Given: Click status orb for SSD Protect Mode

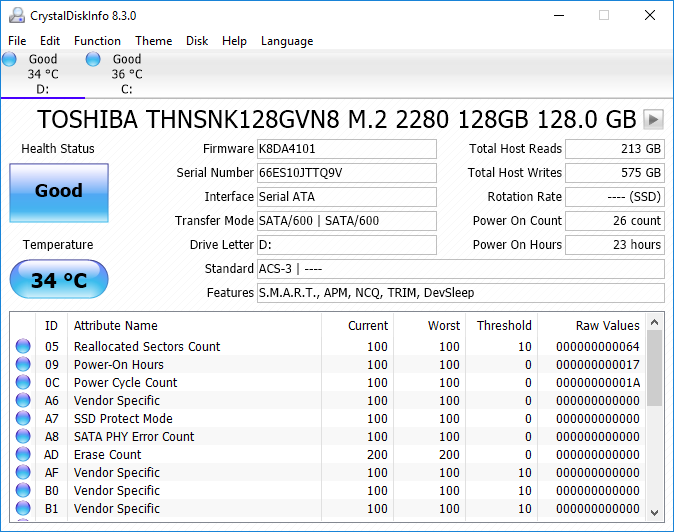Looking at the screenshot, I should [23, 419].
